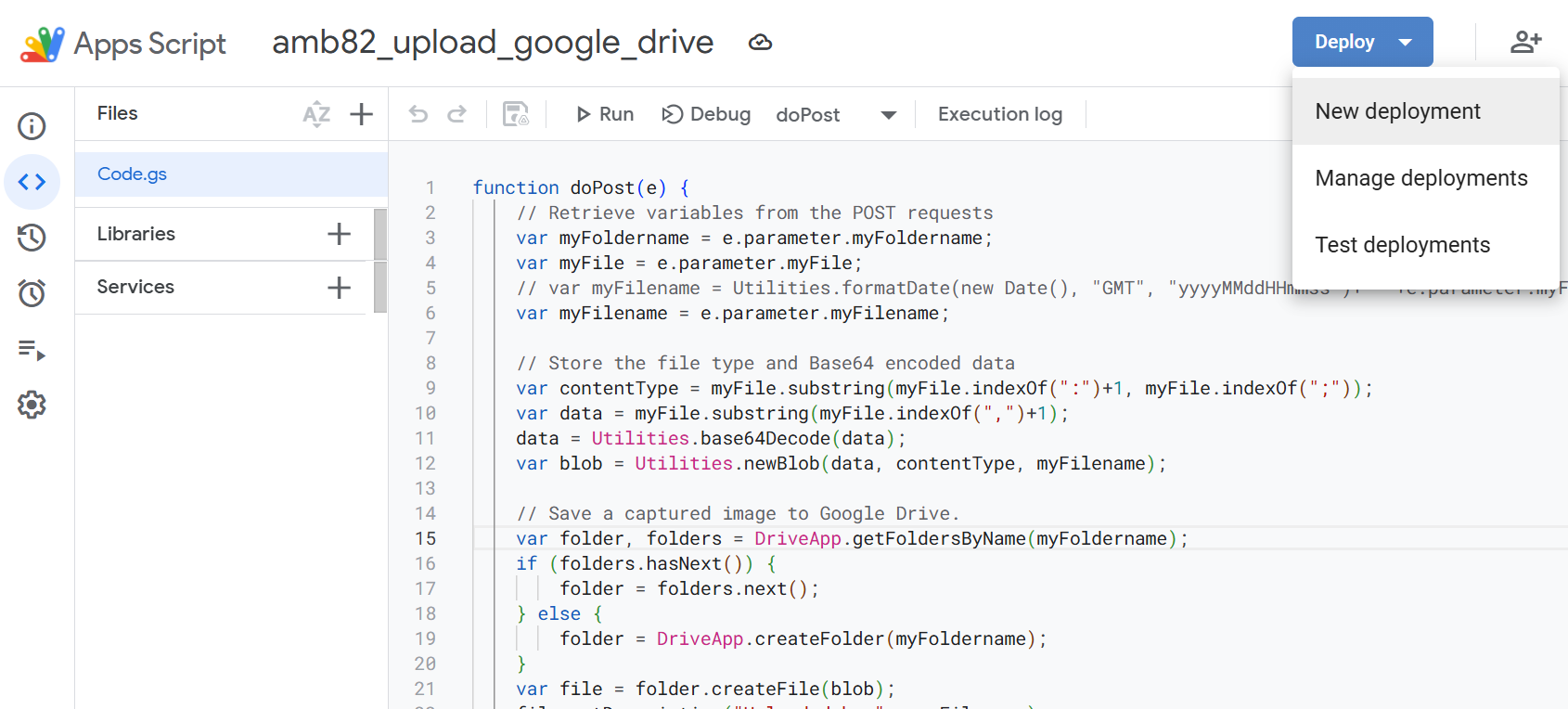Add a service with plus button
The height and width of the screenshot is (709, 1568).
point(339,288)
